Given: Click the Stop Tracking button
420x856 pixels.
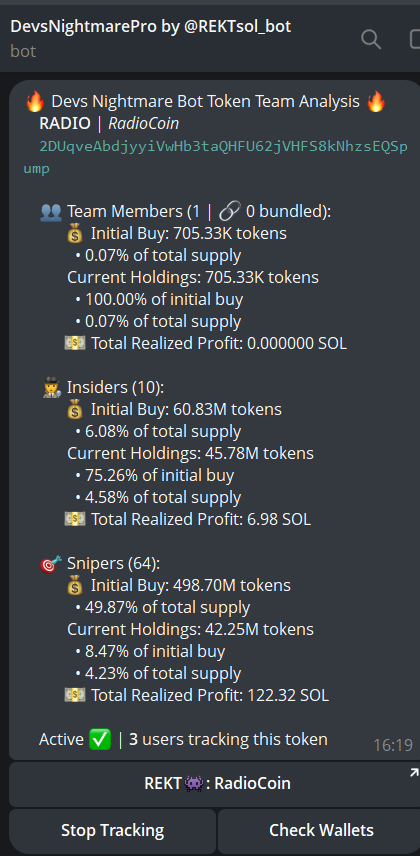Looking at the screenshot, I should point(113,831).
